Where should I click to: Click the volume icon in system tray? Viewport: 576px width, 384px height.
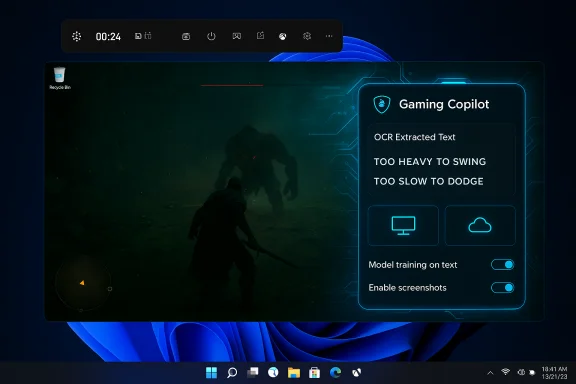pos(521,372)
